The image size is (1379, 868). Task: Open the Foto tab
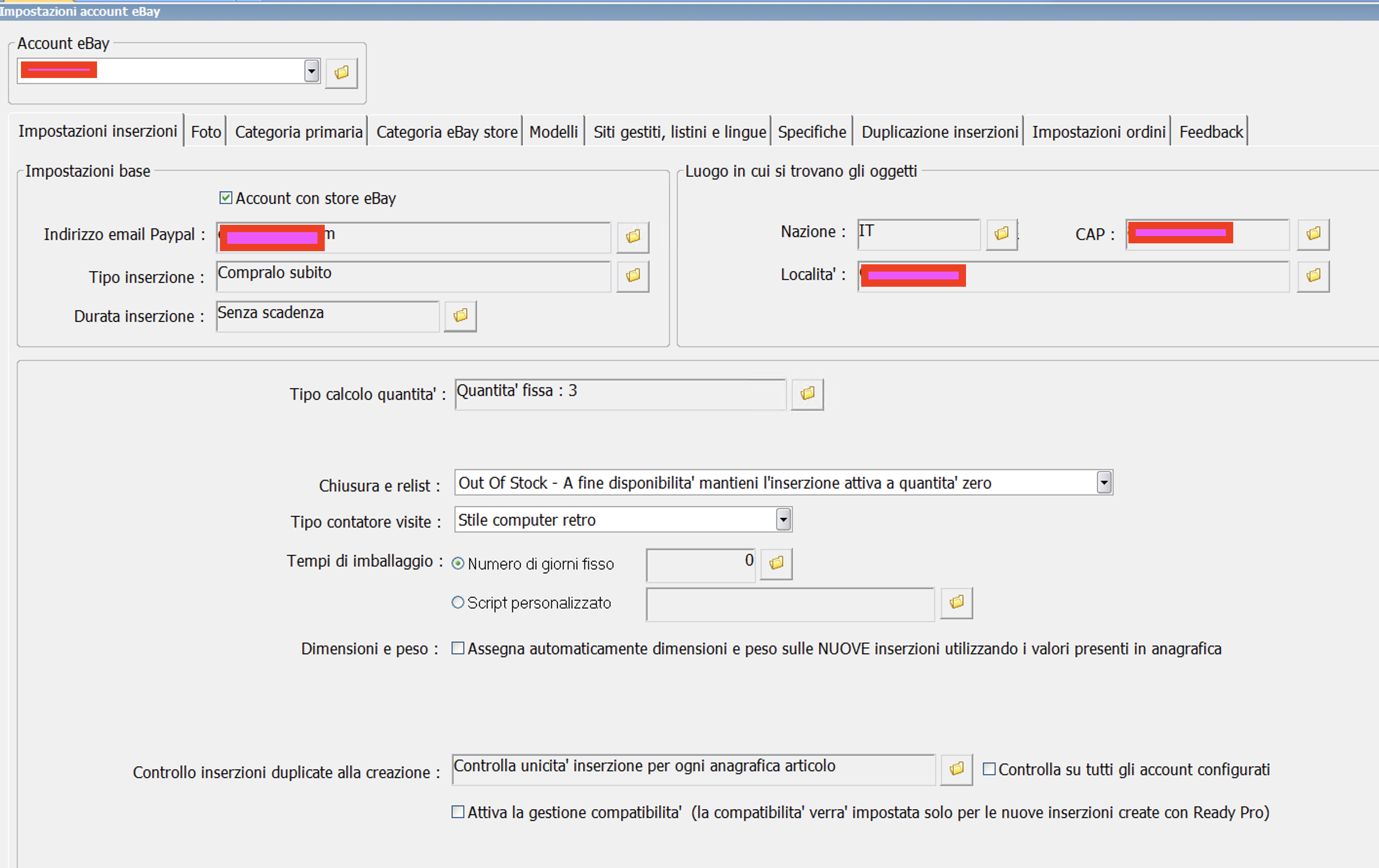pos(206,132)
